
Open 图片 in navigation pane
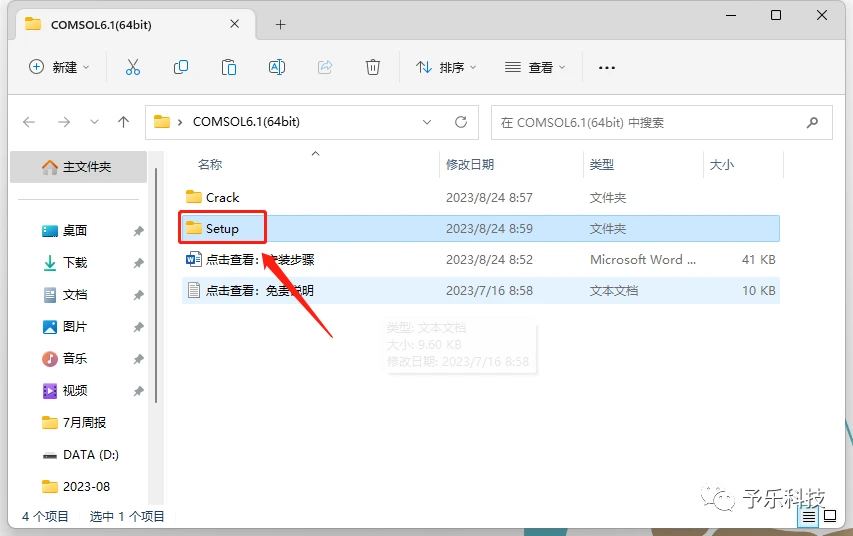[x=75, y=327]
